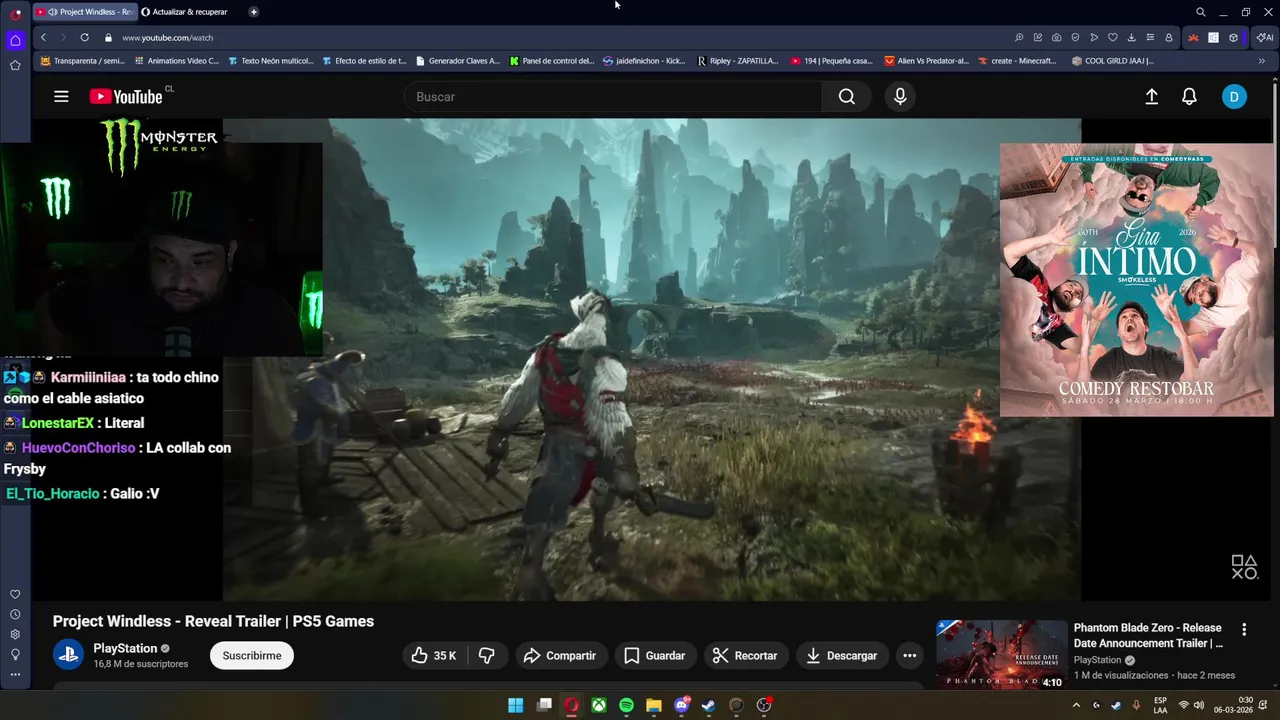The height and width of the screenshot is (720, 1280).
Task: Open Texto Neón multicol... bookmark
Action: pyautogui.click(x=270, y=61)
